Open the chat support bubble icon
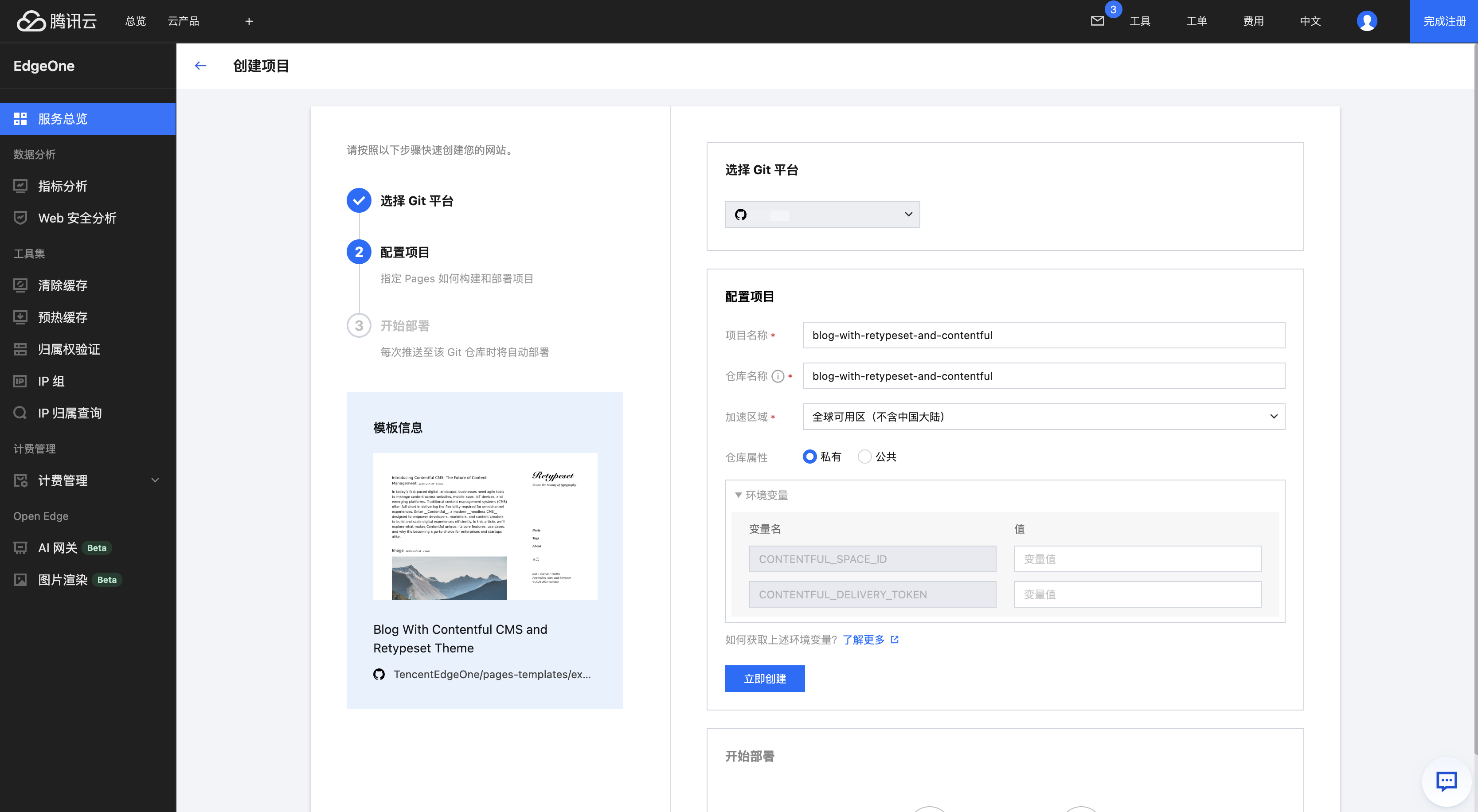The image size is (1478, 812). point(1446,781)
